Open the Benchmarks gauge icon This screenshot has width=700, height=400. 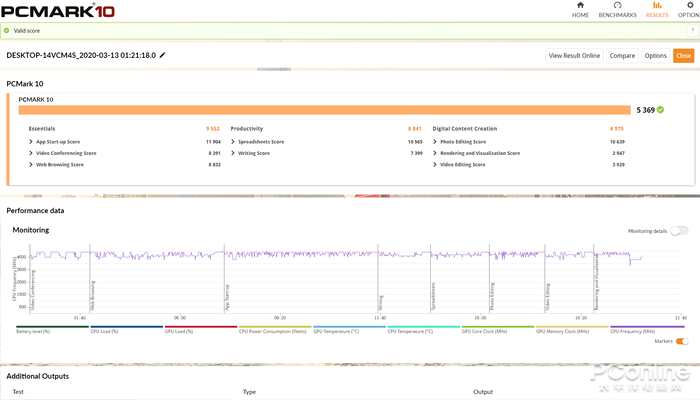click(x=617, y=5)
